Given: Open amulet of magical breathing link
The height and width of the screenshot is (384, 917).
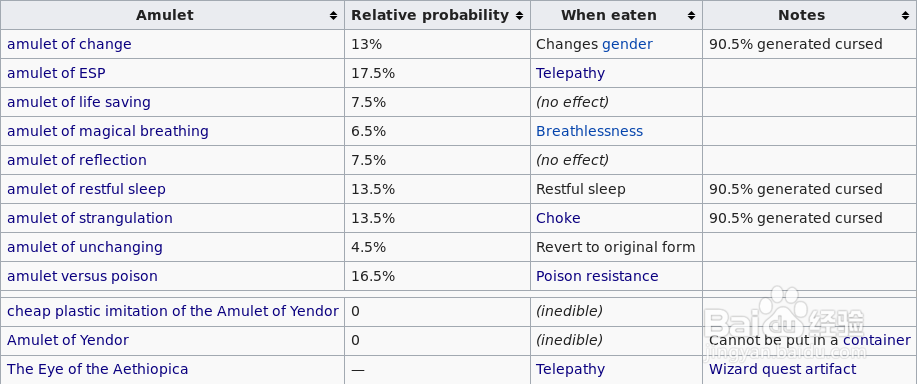Looking at the screenshot, I should pos(108,131).
